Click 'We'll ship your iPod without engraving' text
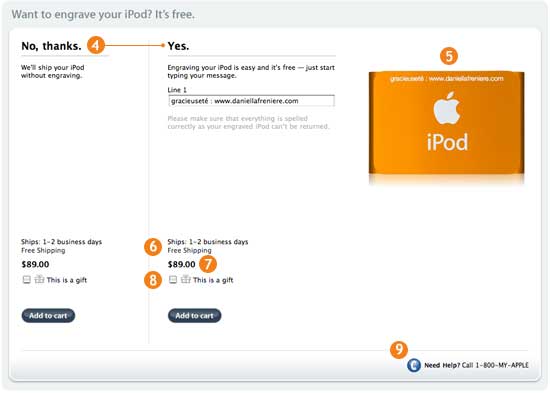Viewport: 550px width, 393px height. click(x=53, y=71)
